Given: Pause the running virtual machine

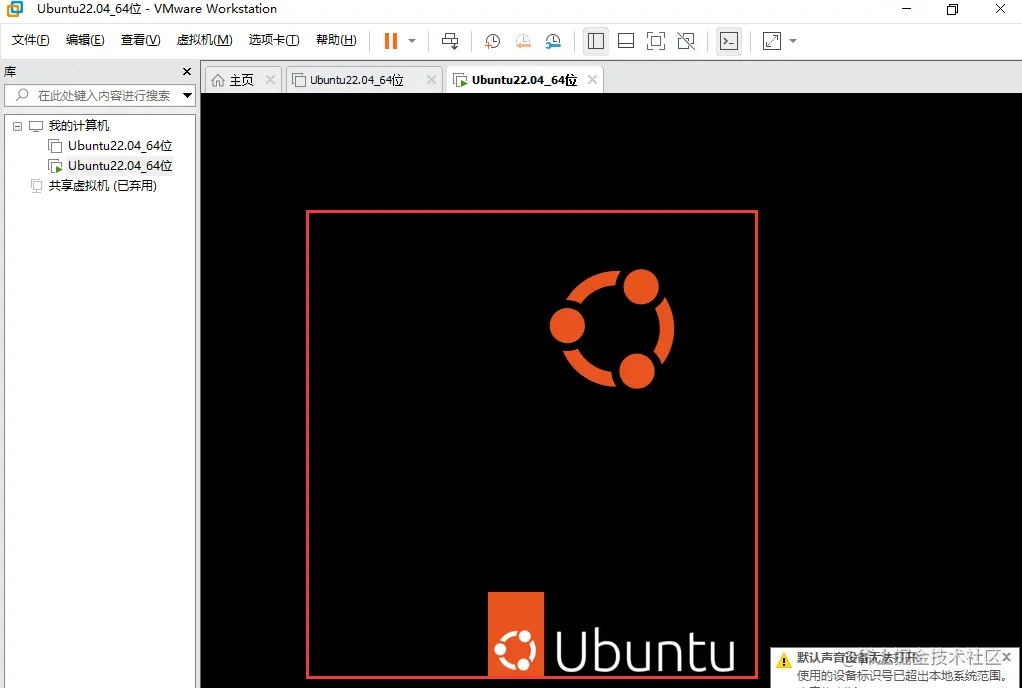Looking at the screenshot, I should tap(390, 41).
